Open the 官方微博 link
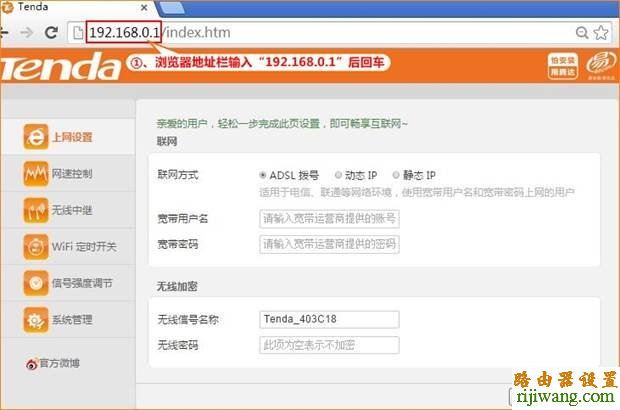620x410 pixels. click(59, 363)
